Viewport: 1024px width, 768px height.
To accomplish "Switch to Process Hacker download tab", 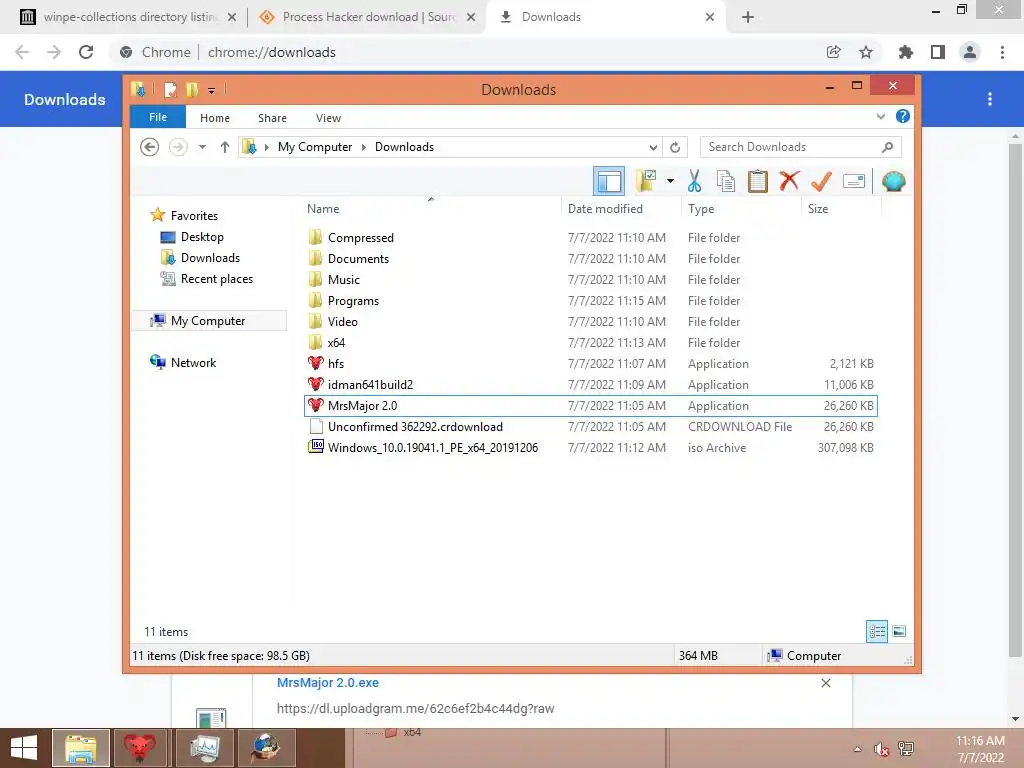I will [368, 17].
